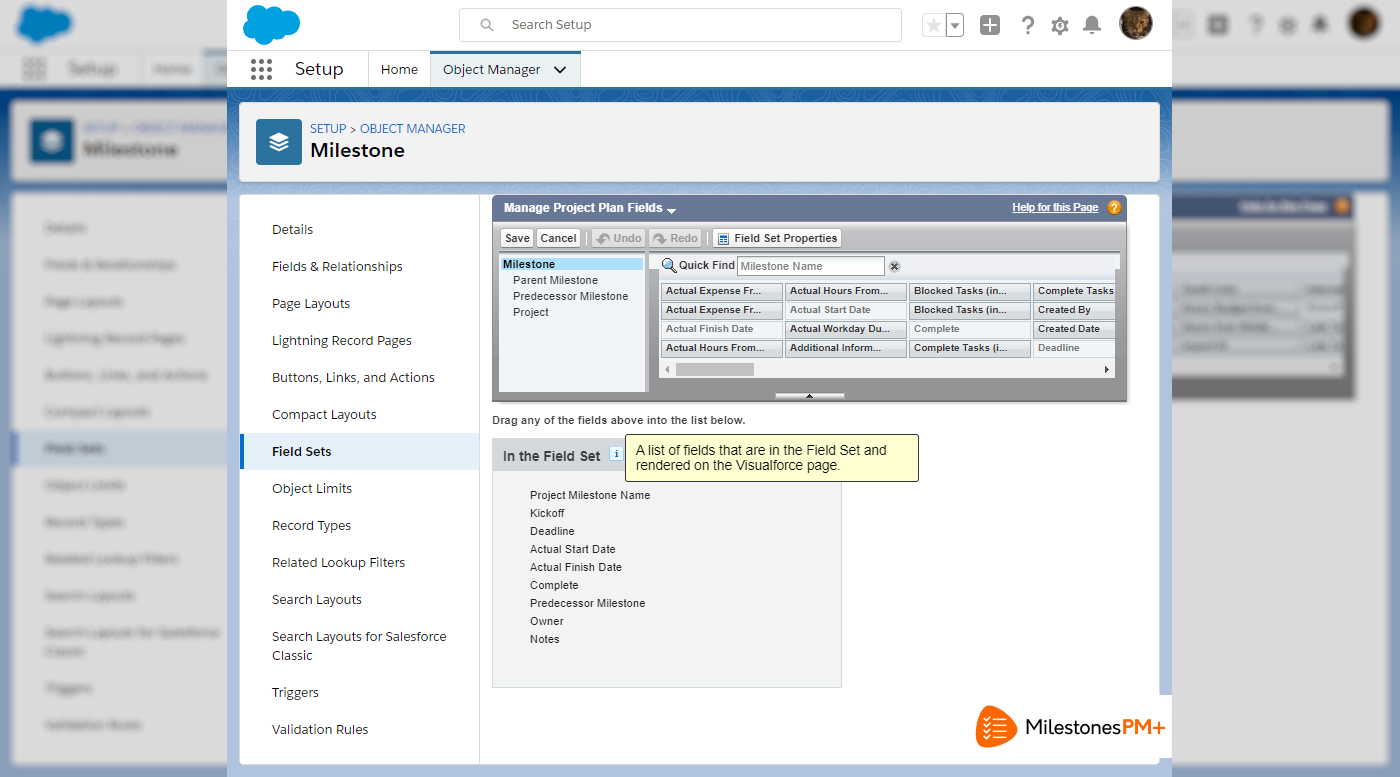Screen dimensions: 1400x777
Task: Expand the Object Manager tab chevron
Action: click(560, 70)
